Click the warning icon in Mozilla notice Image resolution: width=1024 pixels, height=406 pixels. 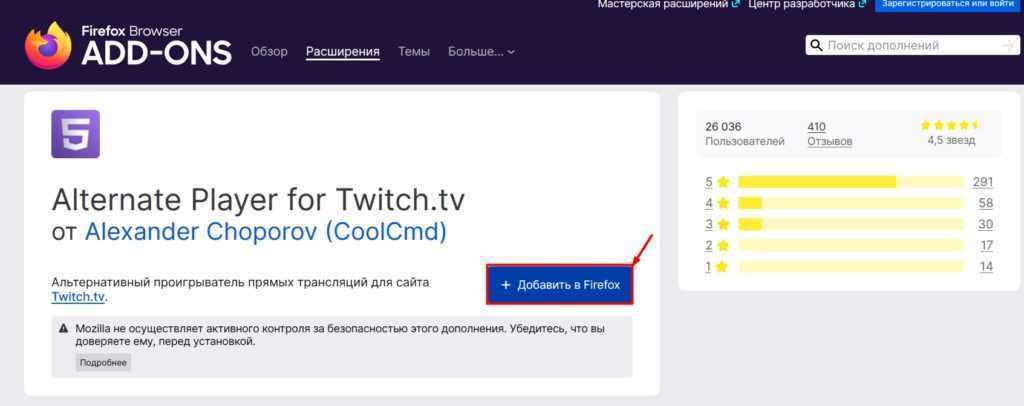64,328
